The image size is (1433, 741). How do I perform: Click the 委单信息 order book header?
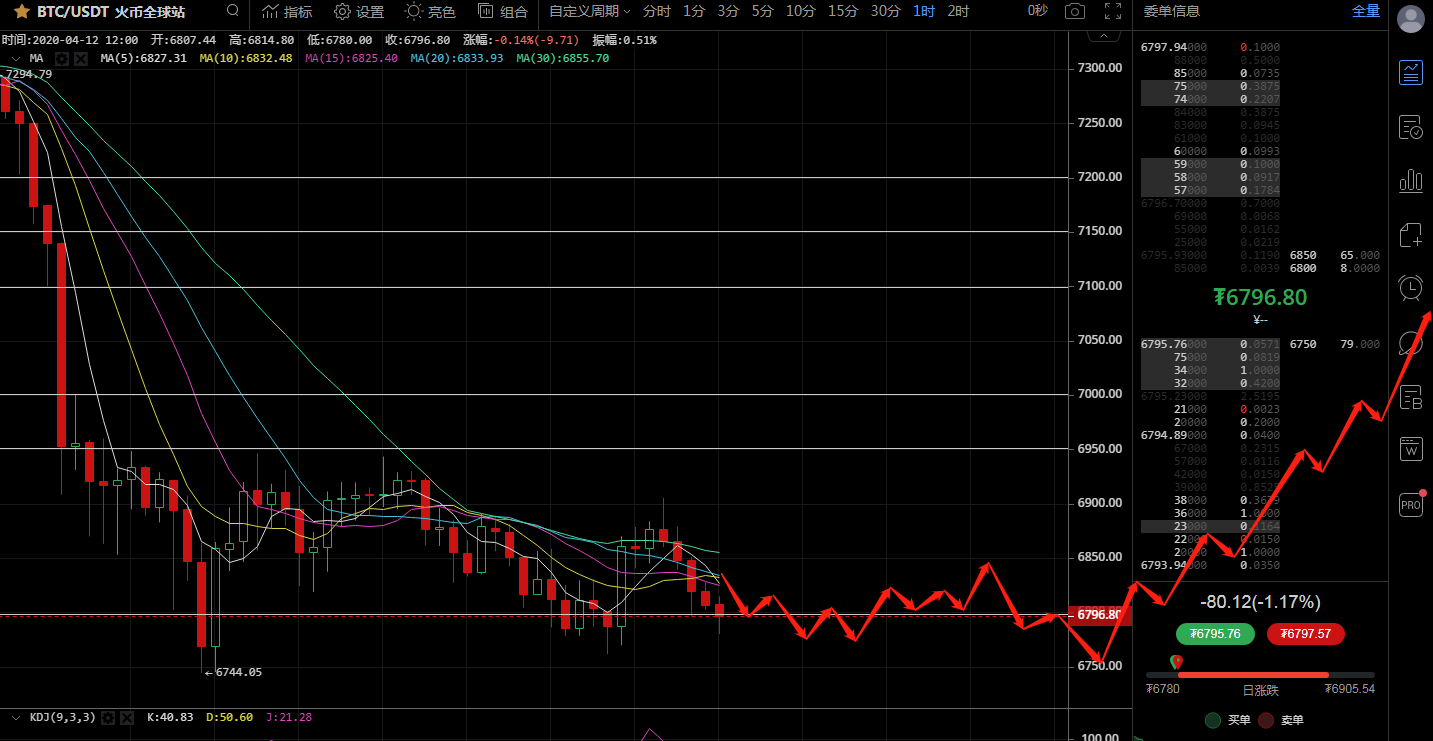[1172, 12]
